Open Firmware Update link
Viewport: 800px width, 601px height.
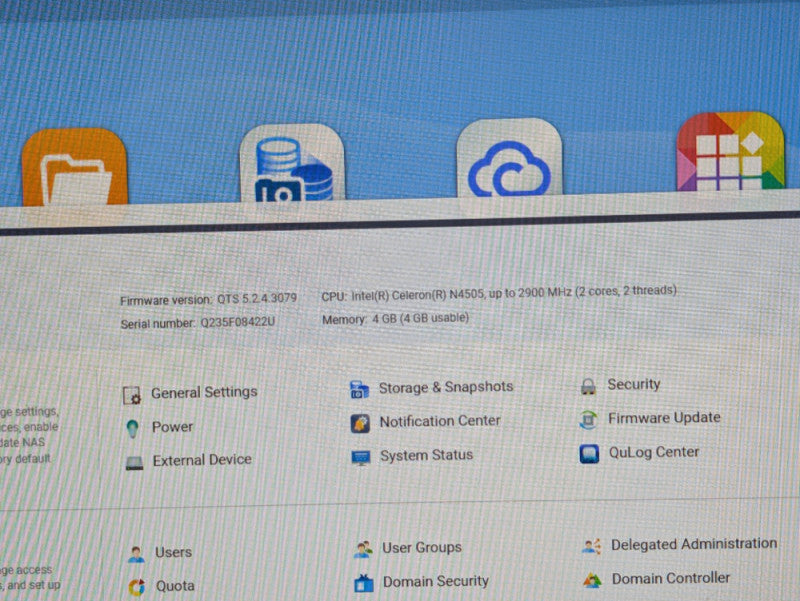click(x=664, y=418)
